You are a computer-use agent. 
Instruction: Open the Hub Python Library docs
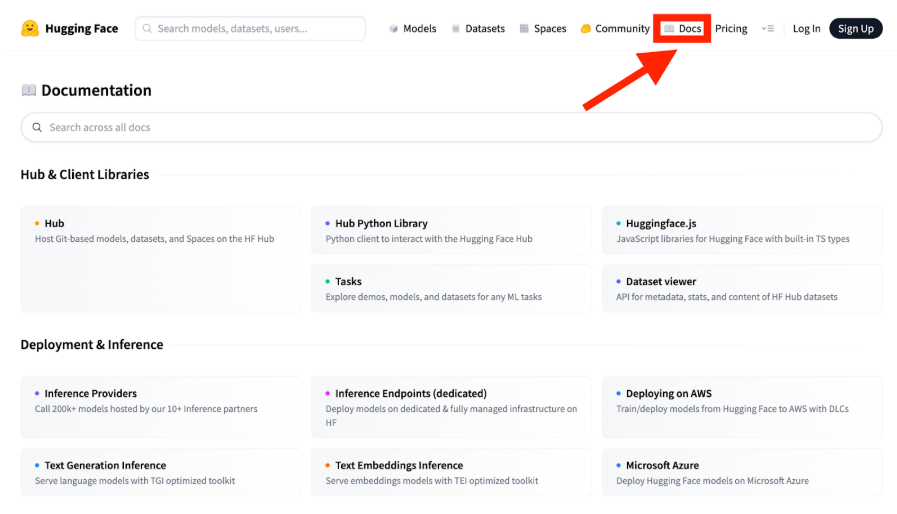coord(451,231)
